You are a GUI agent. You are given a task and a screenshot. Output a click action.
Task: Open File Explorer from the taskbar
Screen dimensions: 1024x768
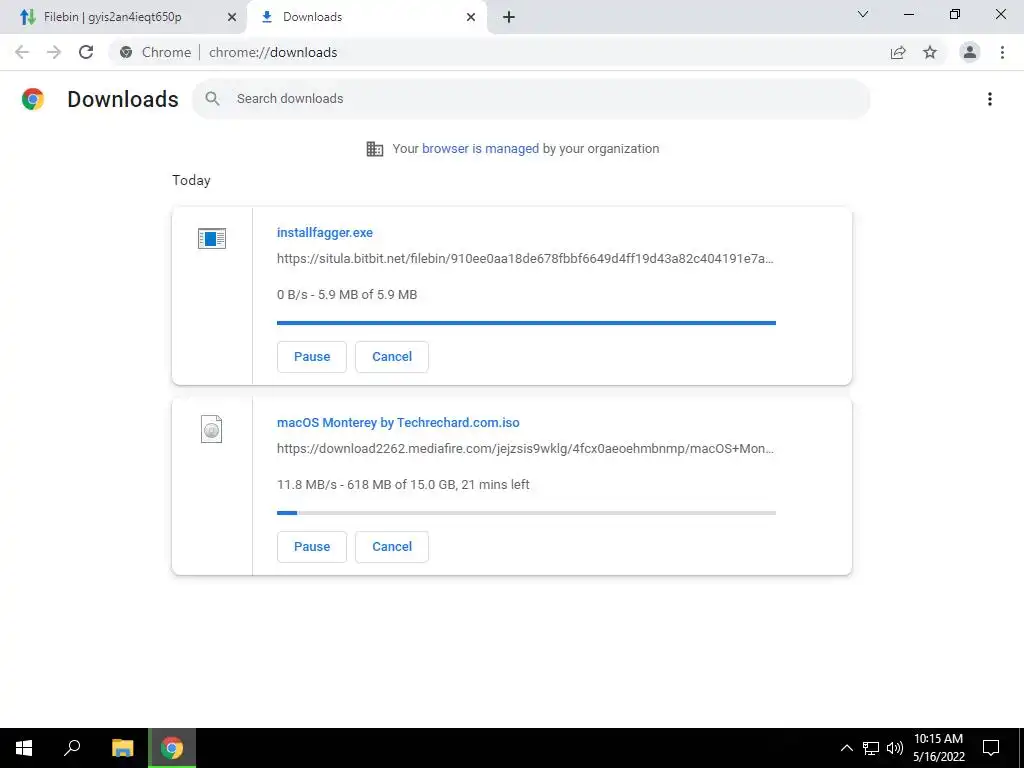tap(122, 748)
